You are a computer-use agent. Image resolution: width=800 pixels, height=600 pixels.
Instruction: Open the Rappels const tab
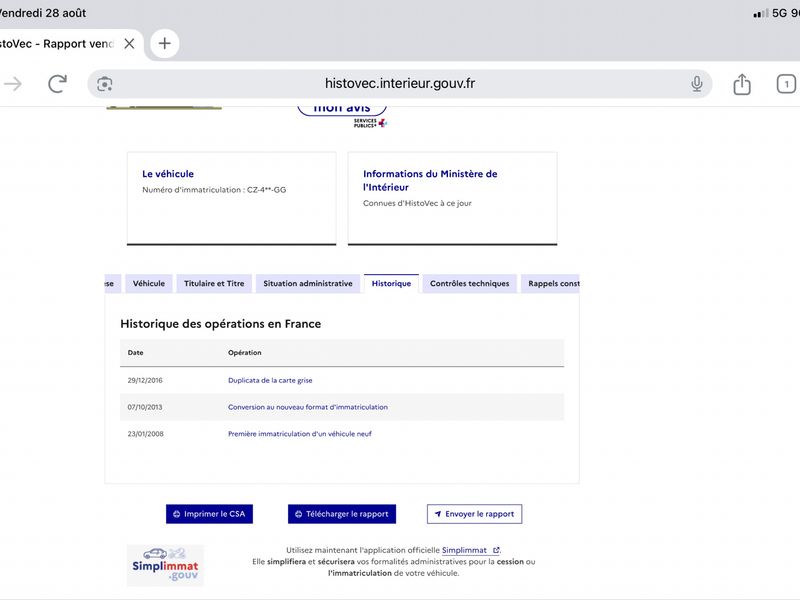(x=551, y=284)
